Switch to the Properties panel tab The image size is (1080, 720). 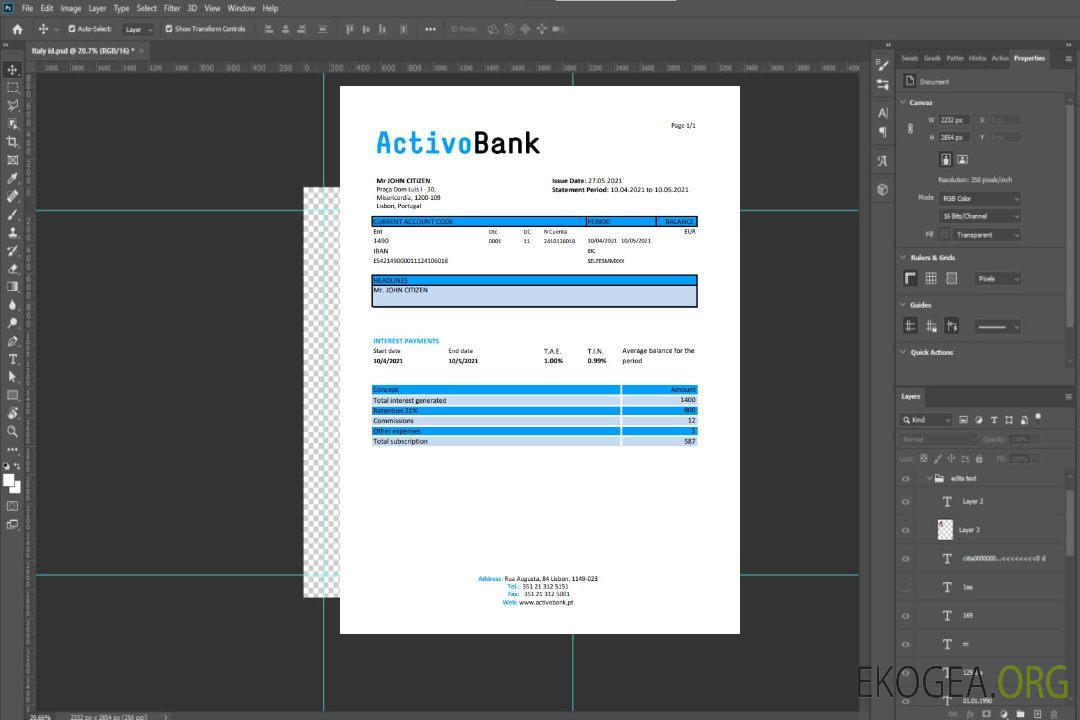coord(1029,59)
